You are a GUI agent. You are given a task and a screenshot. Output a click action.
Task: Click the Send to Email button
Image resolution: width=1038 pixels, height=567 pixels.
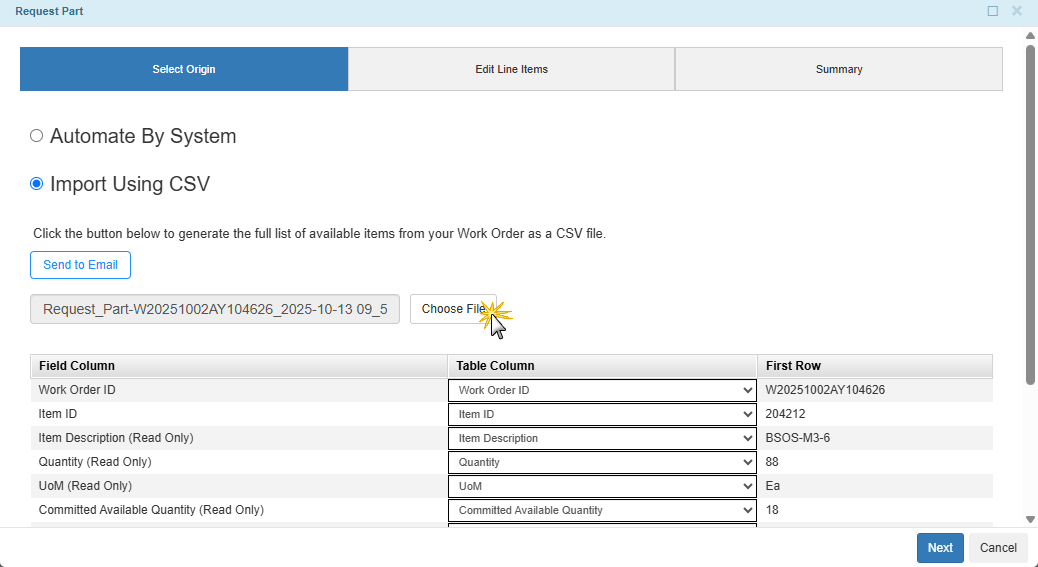80,265
